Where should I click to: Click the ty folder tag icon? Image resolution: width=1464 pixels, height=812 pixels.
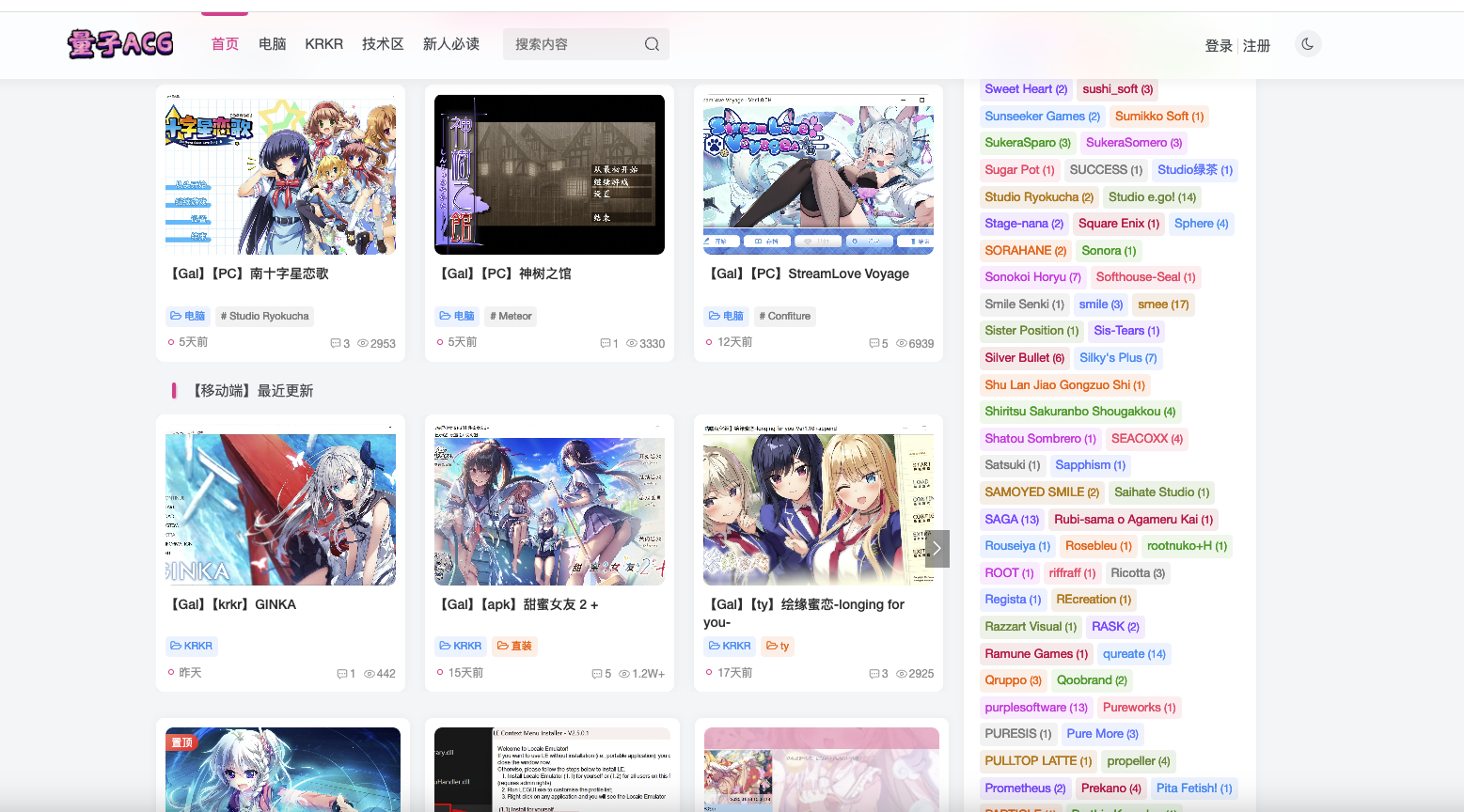[772, 647]
